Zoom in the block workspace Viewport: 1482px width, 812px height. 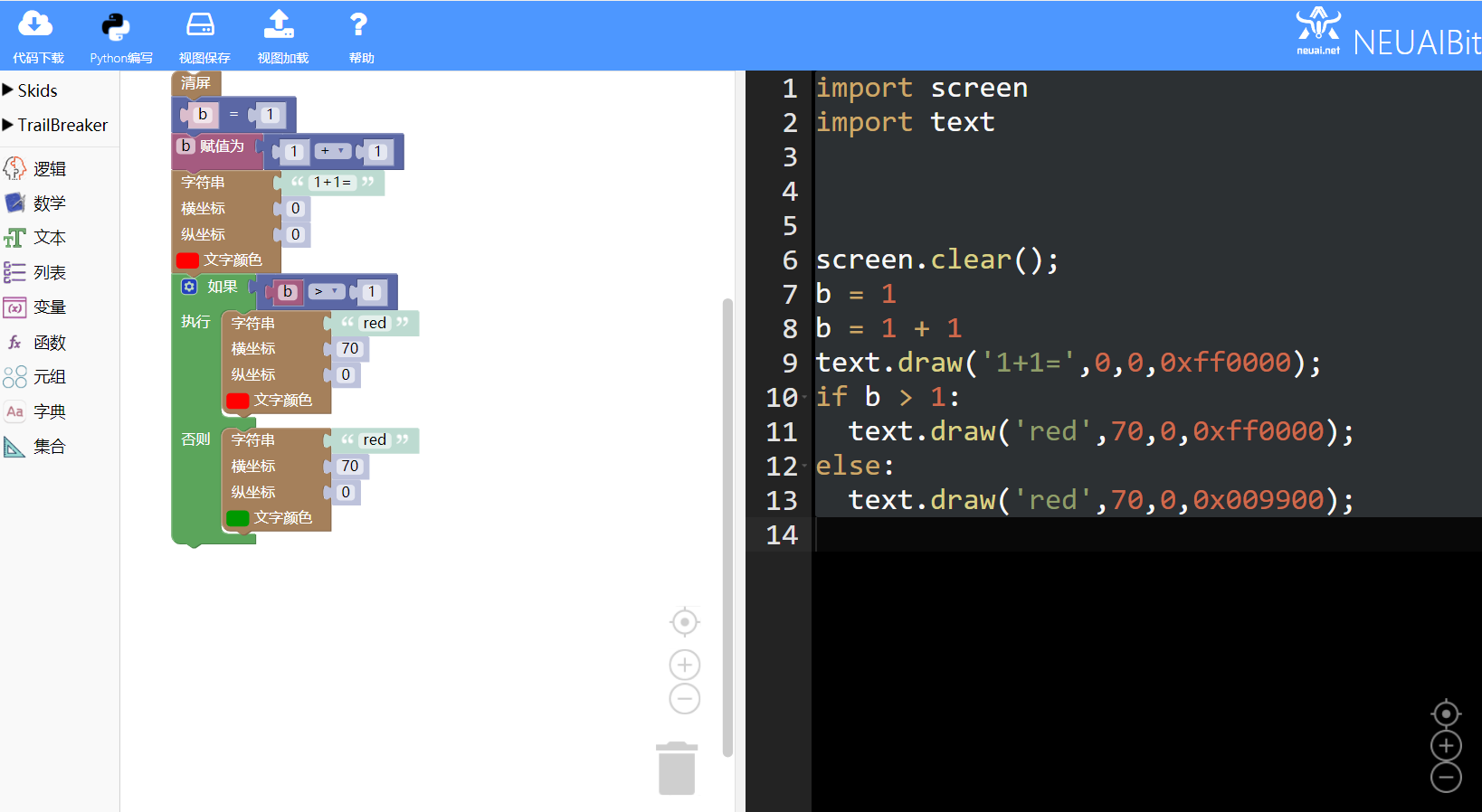[685, 666]
